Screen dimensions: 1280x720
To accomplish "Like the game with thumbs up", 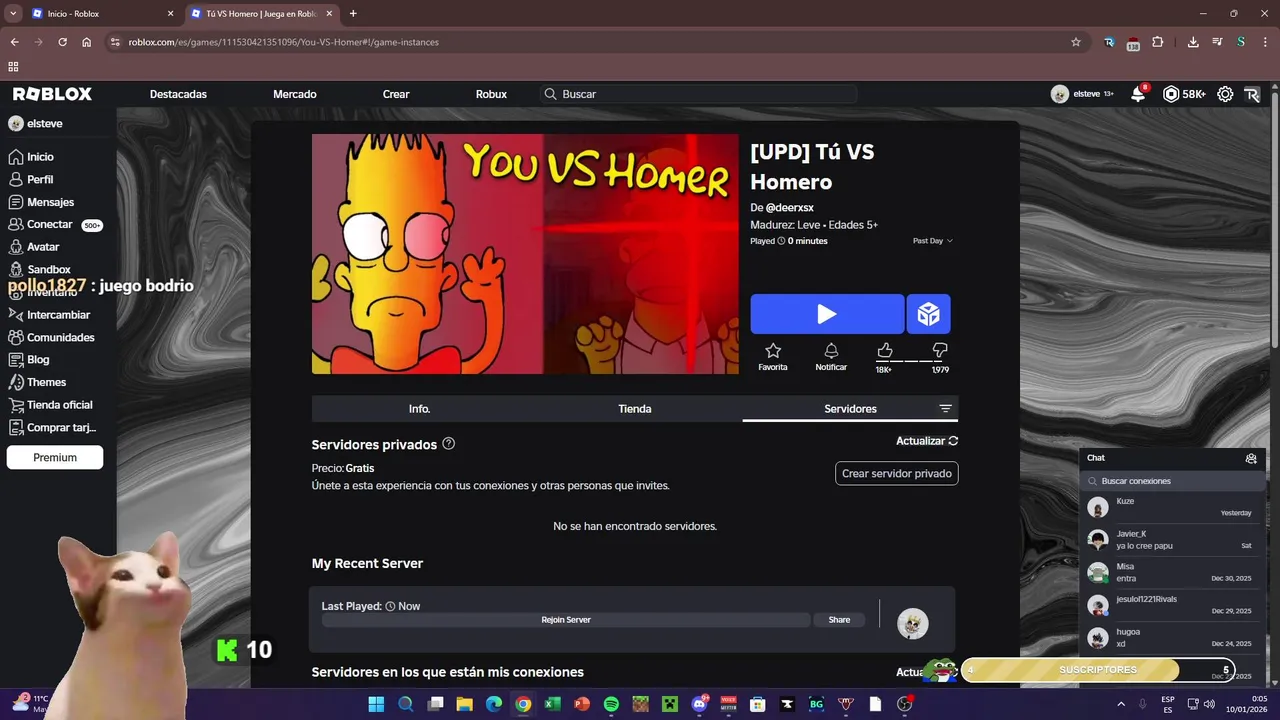I will [884, 351].
